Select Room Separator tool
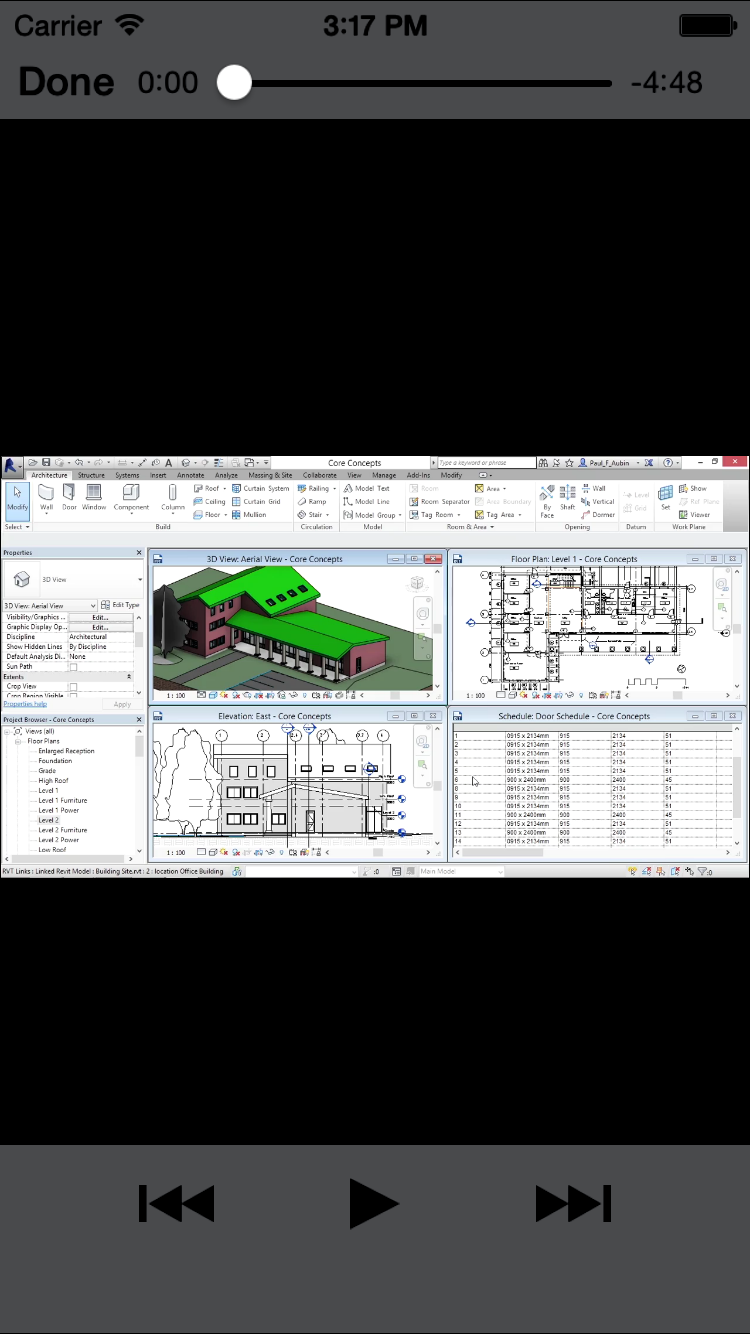The image size is (750, 1334). click(439, 502)
